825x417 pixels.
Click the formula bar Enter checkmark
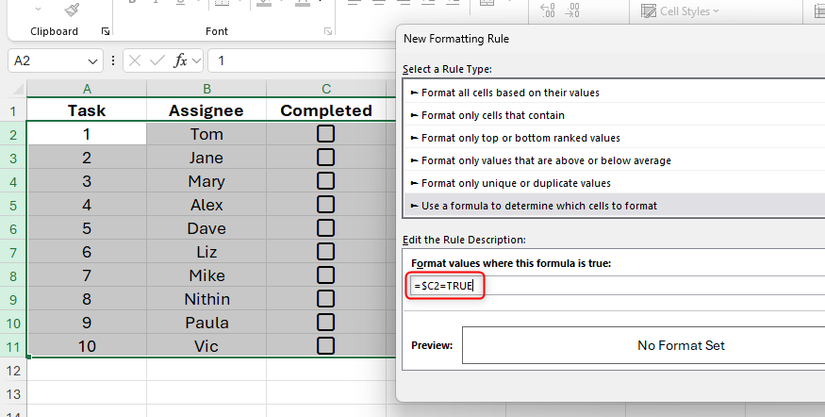pyautogui.click(x=157, y=61)
